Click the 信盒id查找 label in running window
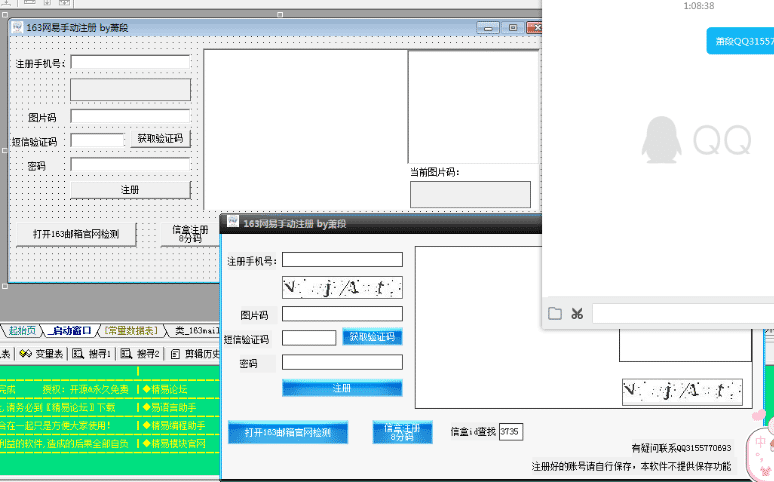The image size is (774, 482). (x=473, y=432)
